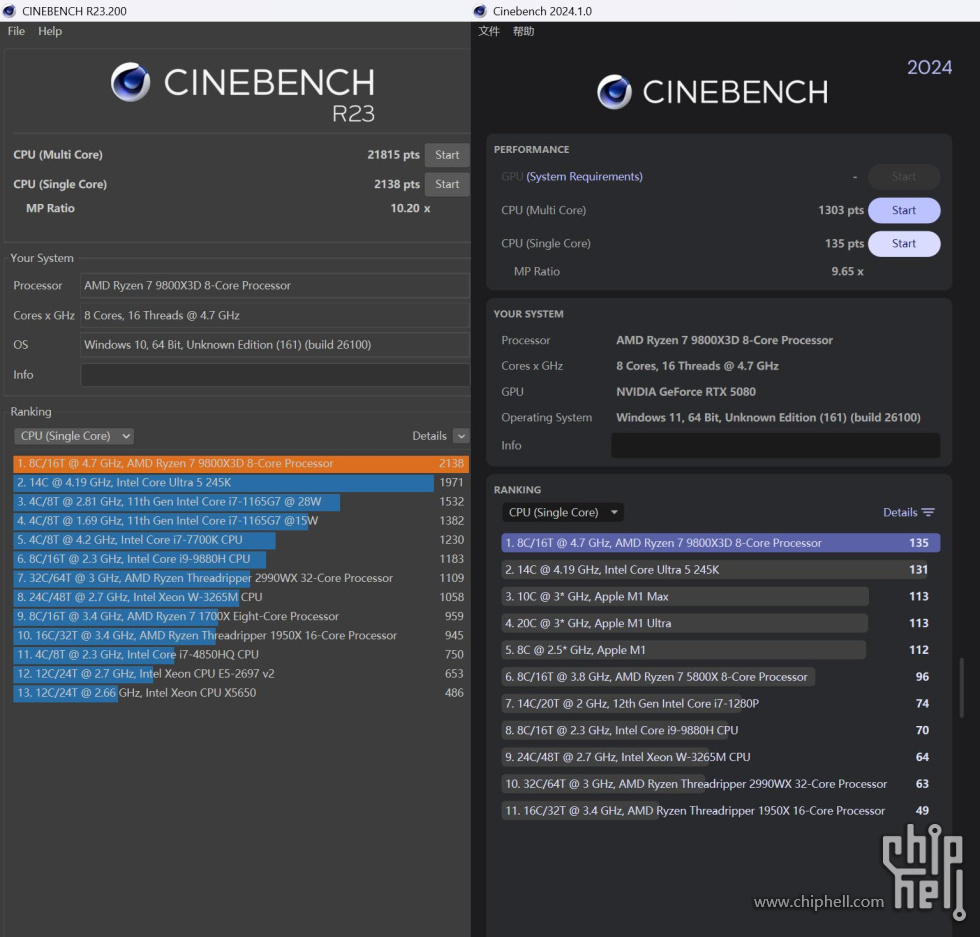
Task: Click Cinebench 2024 title bar app icon
Action: [480, 11]
